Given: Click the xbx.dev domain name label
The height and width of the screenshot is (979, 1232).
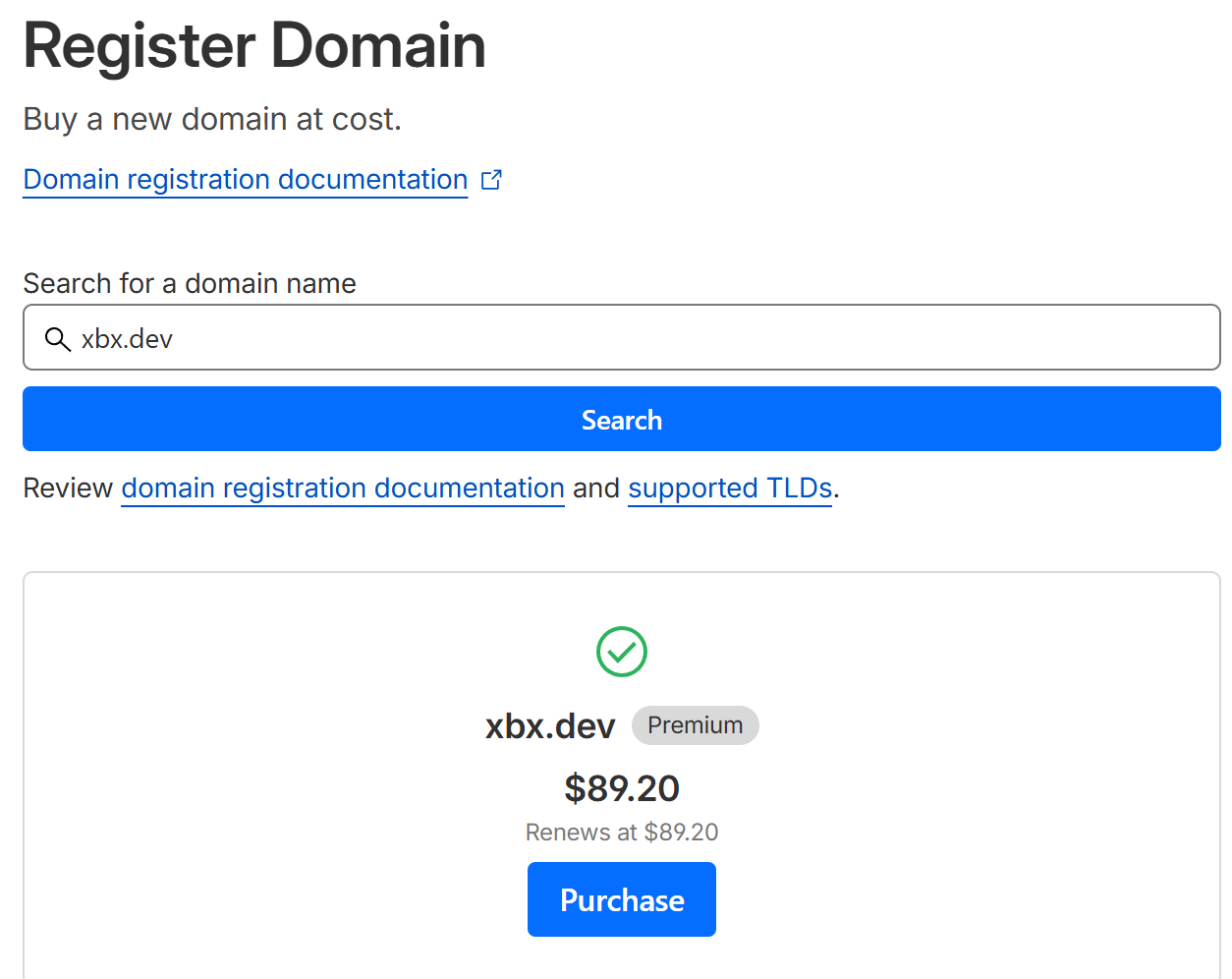Looking at the screenshot, I should point(549,724).
